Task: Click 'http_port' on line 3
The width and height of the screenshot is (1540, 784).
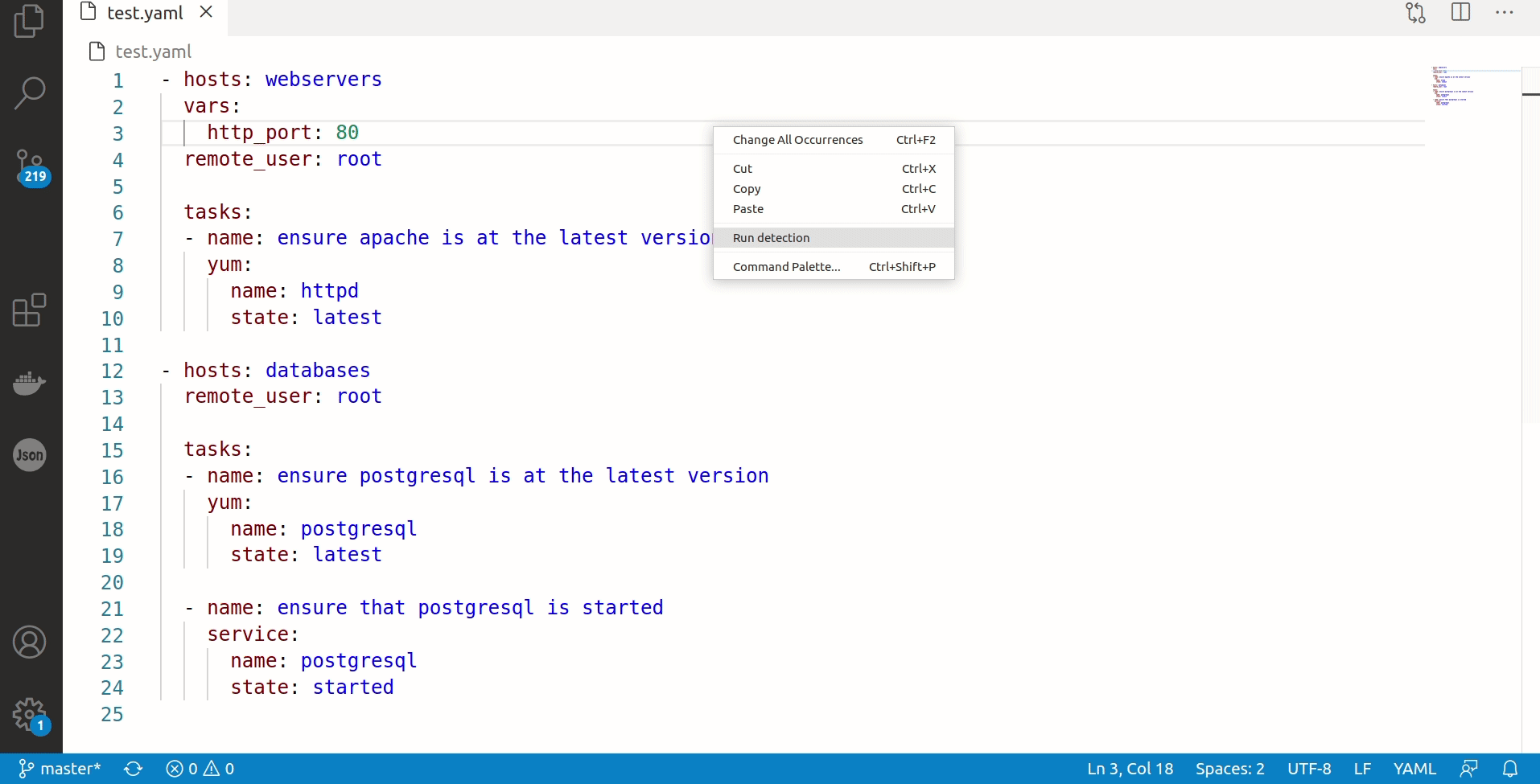Action: (259, 133)
